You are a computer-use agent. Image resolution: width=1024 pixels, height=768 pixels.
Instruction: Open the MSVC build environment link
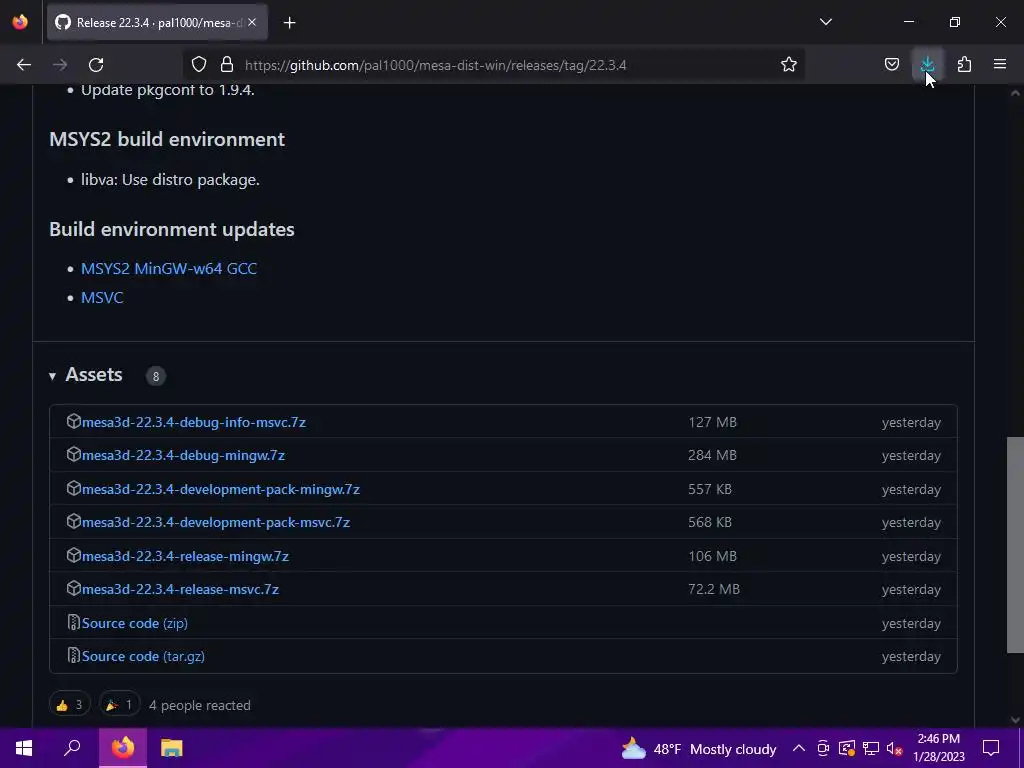pos(102,297)
